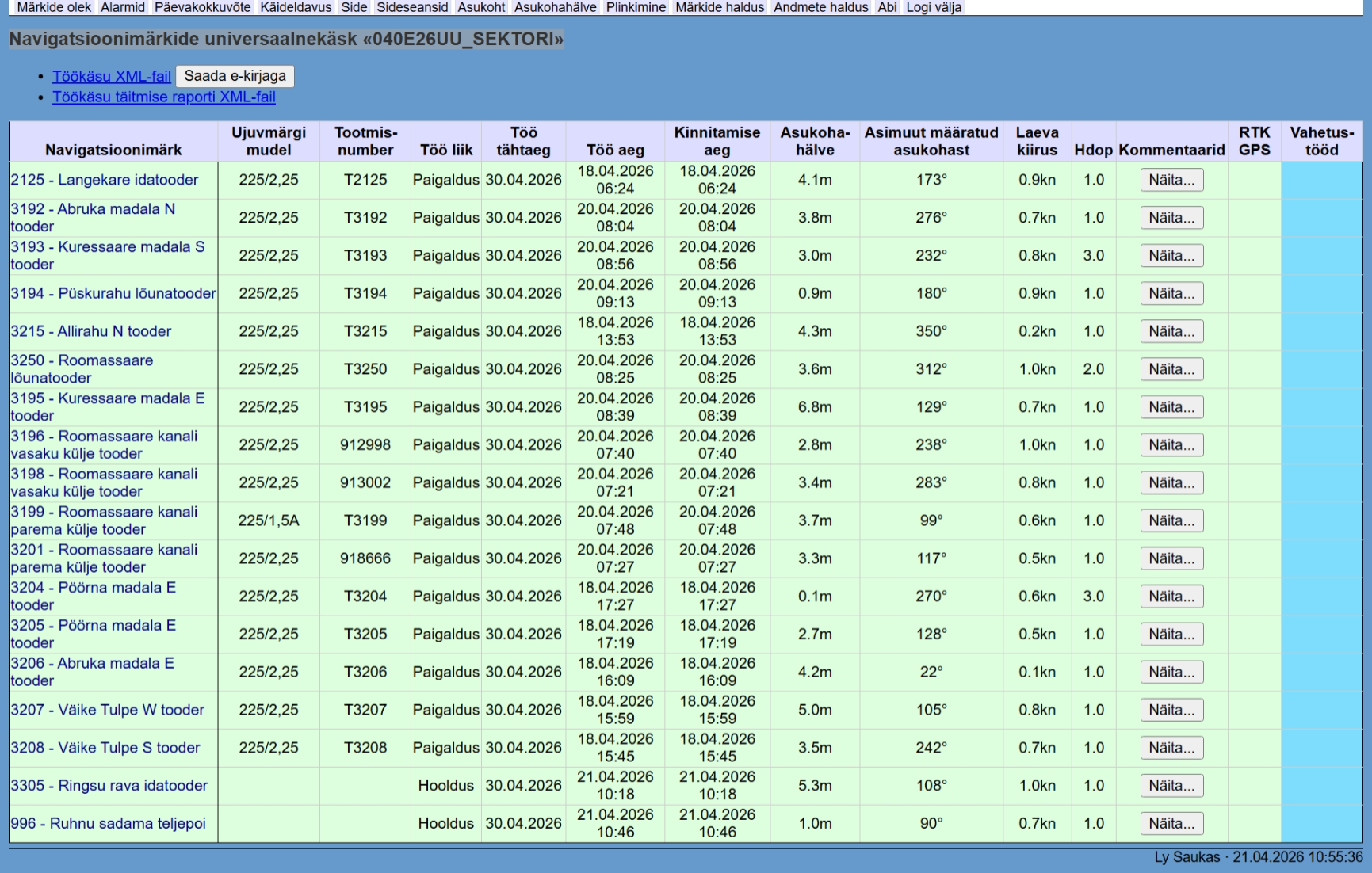Show comments for 2125 Langekare idatooder row

point(1171,180)
